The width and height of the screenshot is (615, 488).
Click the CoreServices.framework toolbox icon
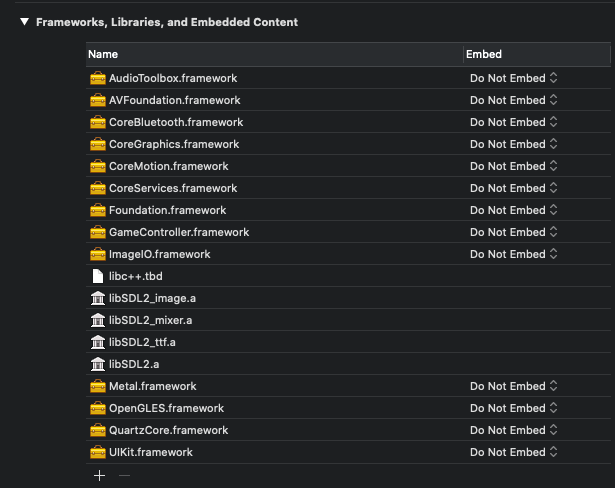98,188
